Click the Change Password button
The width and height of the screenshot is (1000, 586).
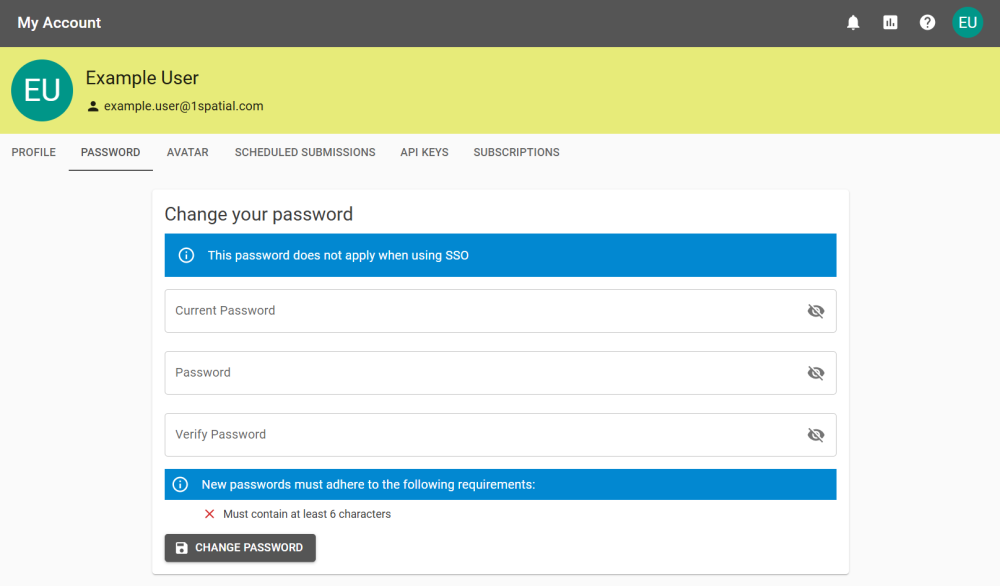pos(240,548)
